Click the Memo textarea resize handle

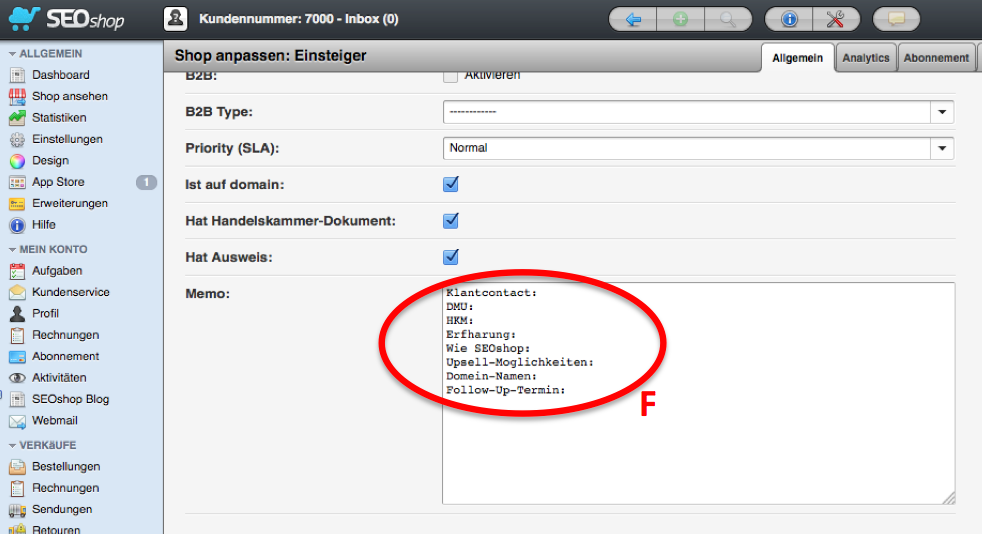948,497
